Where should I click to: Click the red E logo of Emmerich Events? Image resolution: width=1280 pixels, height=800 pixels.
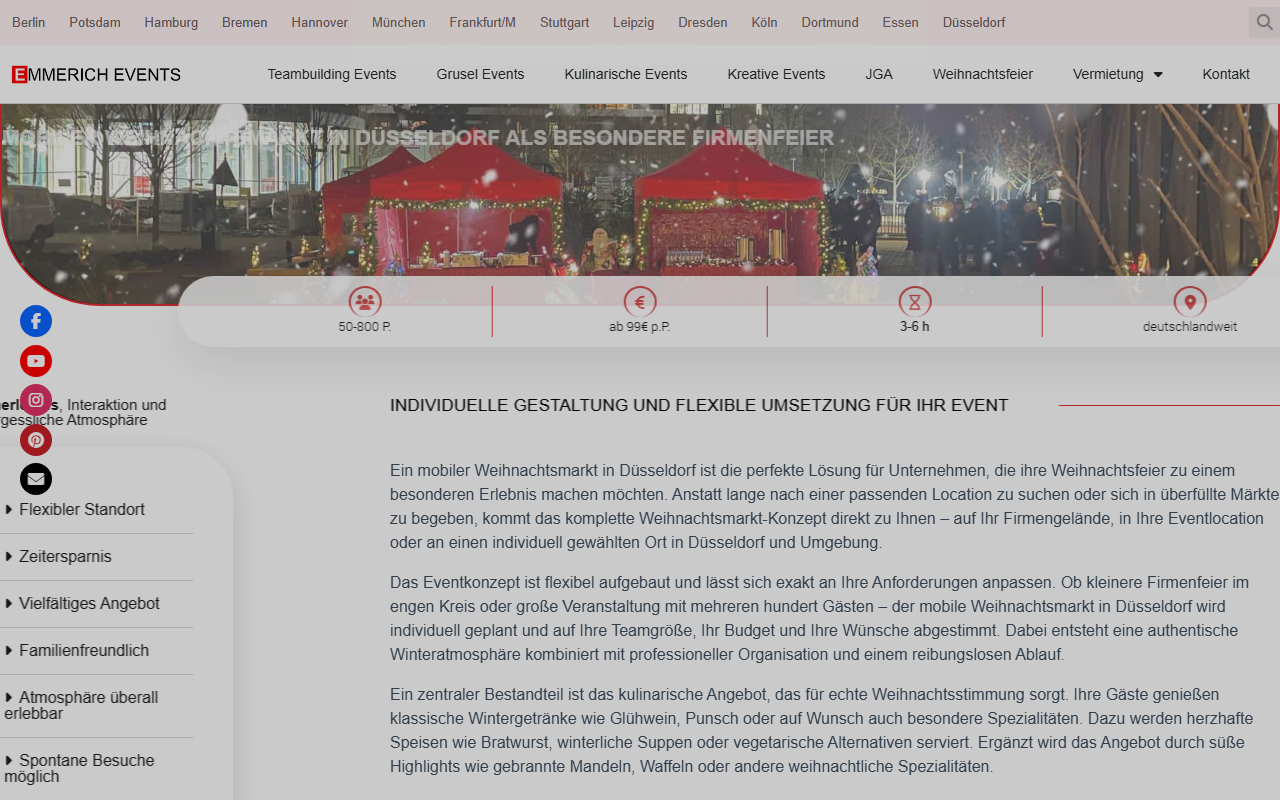19,74
